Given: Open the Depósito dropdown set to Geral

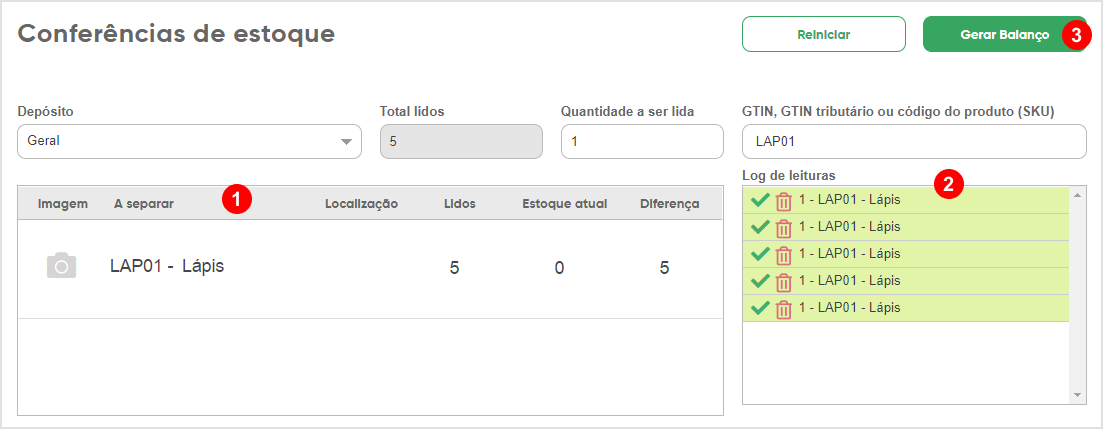Looking at the screenshot, I should pyautogui.click(x=189, y=141).
